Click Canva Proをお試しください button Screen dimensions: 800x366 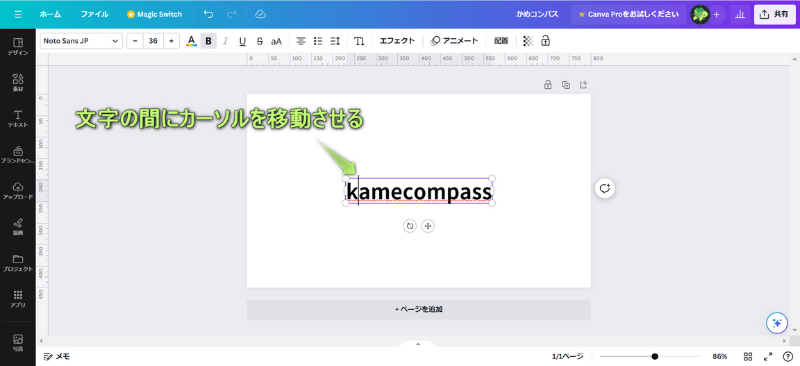click(x=629, y=14)
